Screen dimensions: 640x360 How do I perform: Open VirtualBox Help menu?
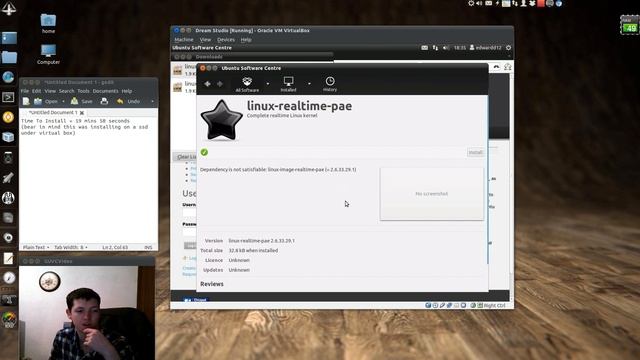pos(246,40)
